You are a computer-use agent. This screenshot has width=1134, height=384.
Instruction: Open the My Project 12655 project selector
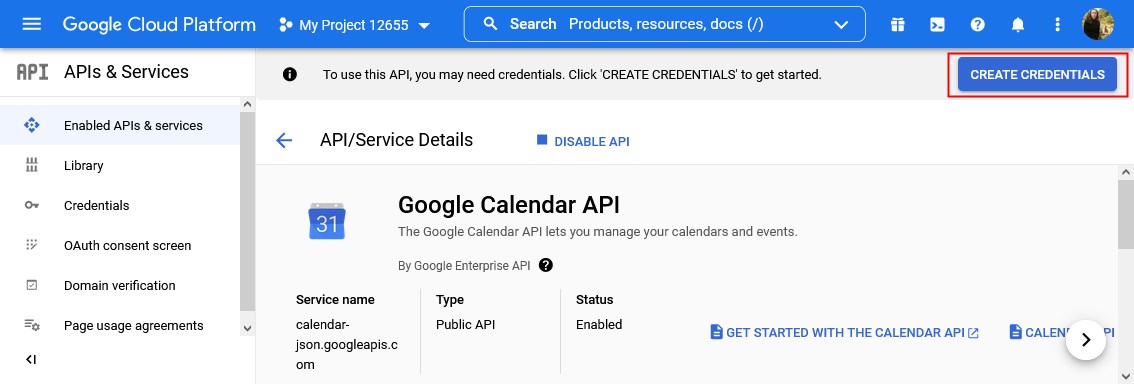(x=354, y=25)
